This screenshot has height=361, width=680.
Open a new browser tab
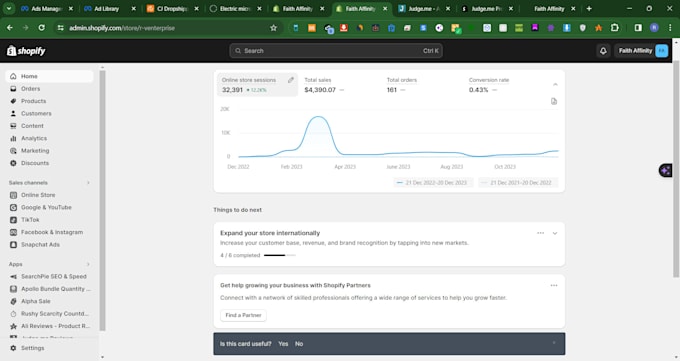point(589,9)
